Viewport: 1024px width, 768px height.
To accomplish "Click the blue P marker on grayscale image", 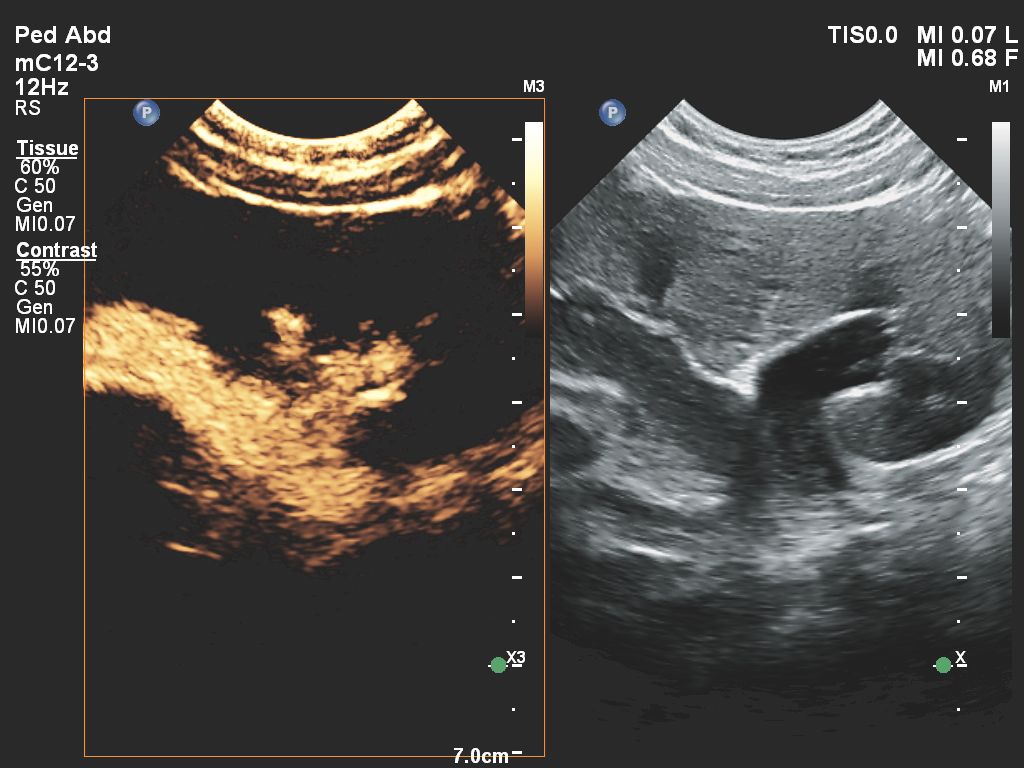I will [x=612, y=113].
